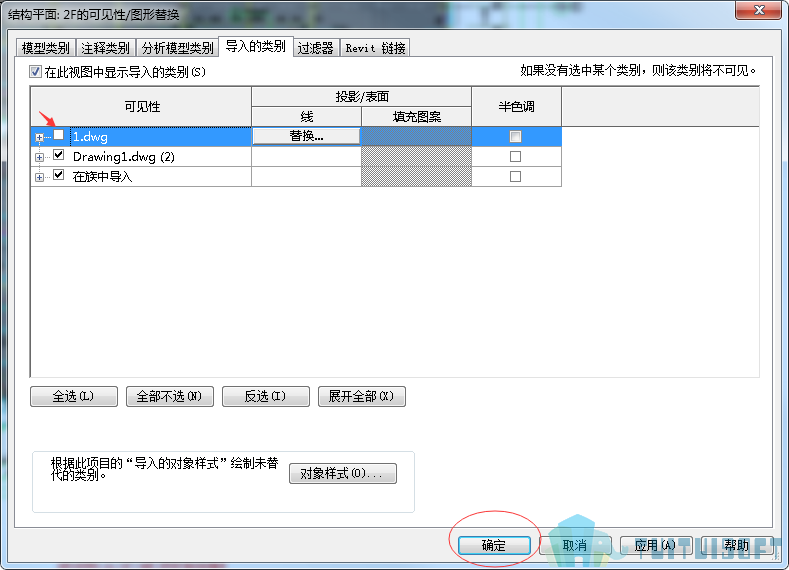Select the 1.dwg row label

[90, 137]
